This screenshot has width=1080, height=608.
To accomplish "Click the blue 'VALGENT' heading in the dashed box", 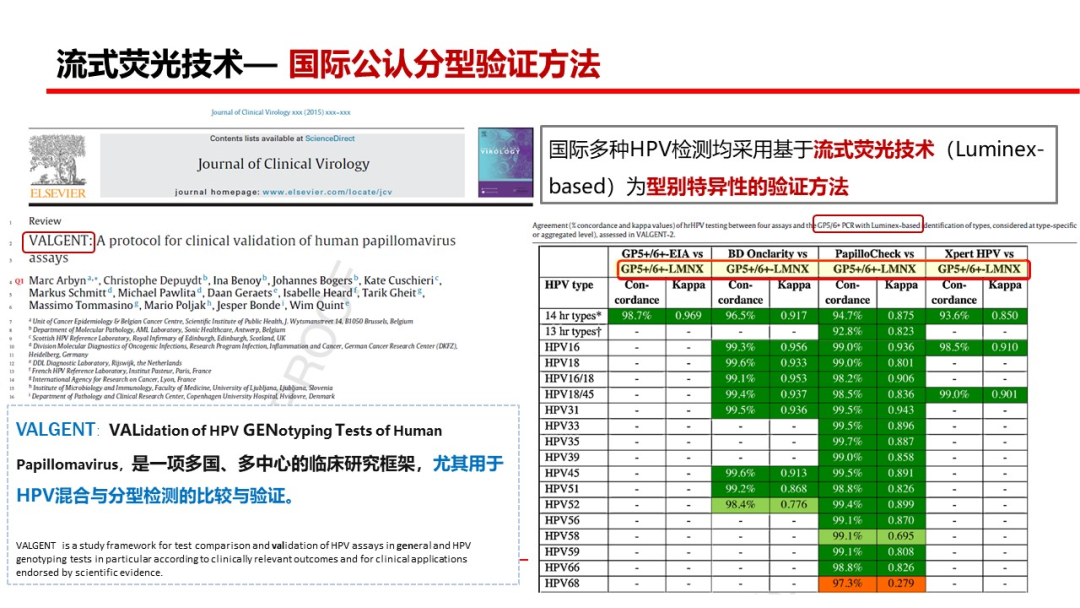I will (x=55, y=430).
